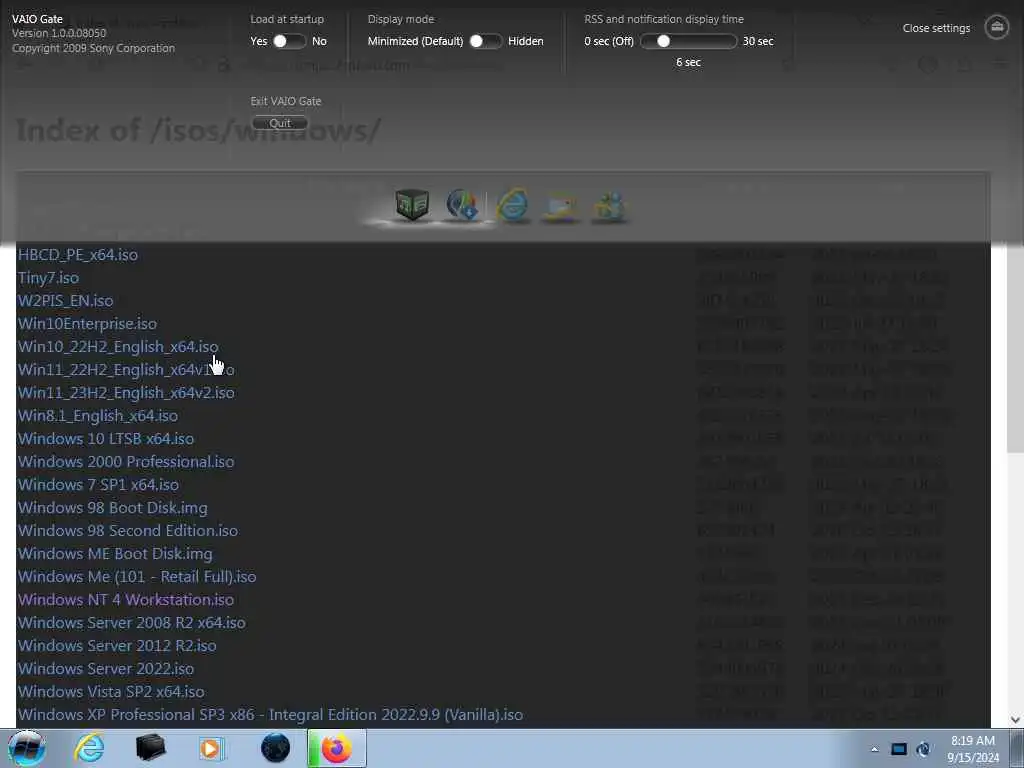This screenshot has height=768, width=1024.
Task: Download Windows Me (101 - Retail Full).iso
Action: [137, 577]
